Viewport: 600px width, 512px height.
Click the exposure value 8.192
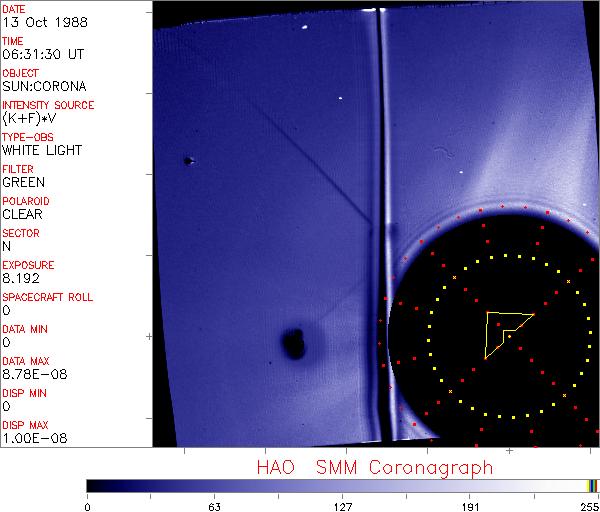pyautogui.click(x=20, y=278)
